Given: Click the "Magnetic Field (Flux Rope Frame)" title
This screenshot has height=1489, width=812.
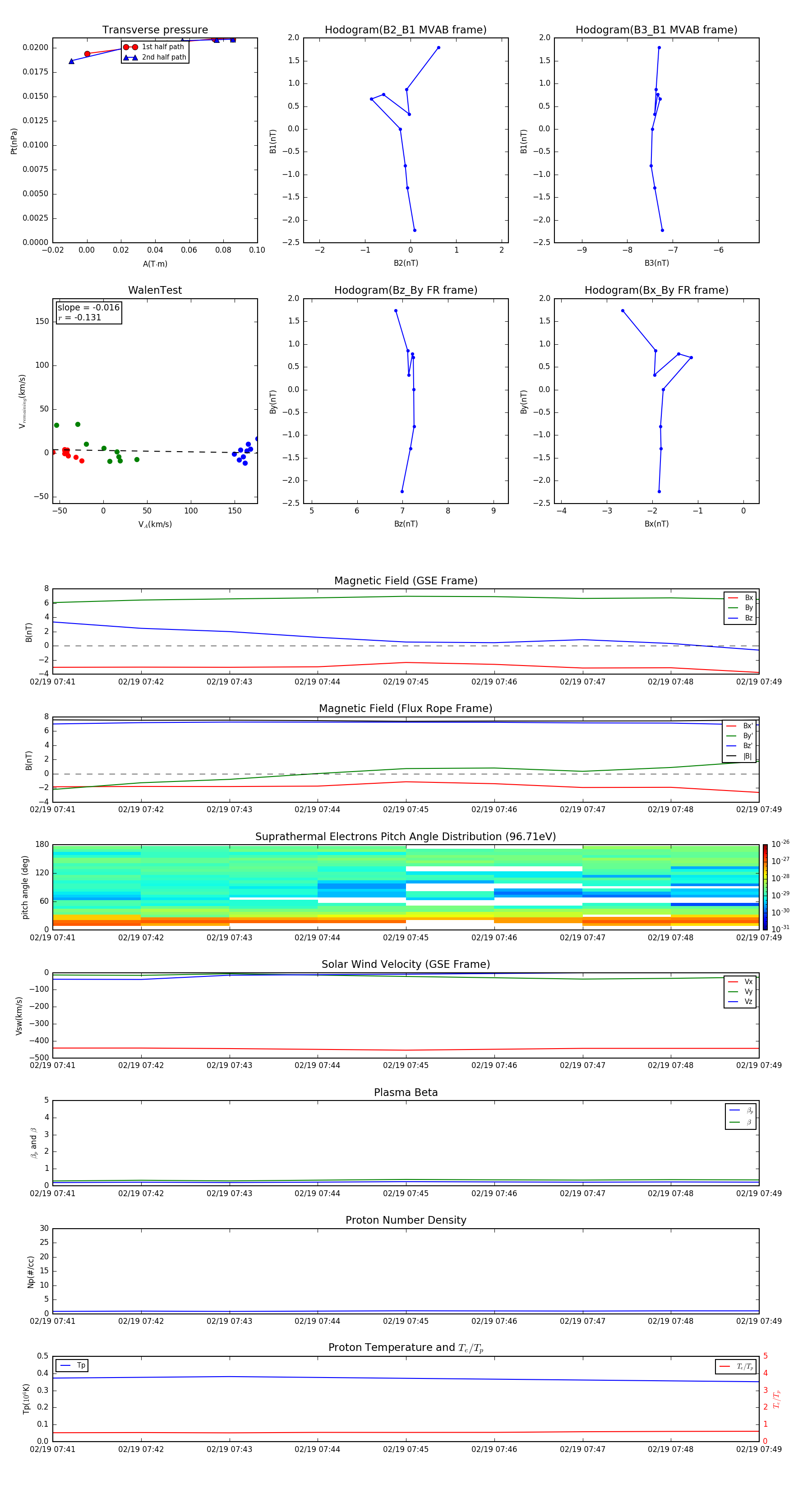Looking at the screenshot, I should 406,709.
